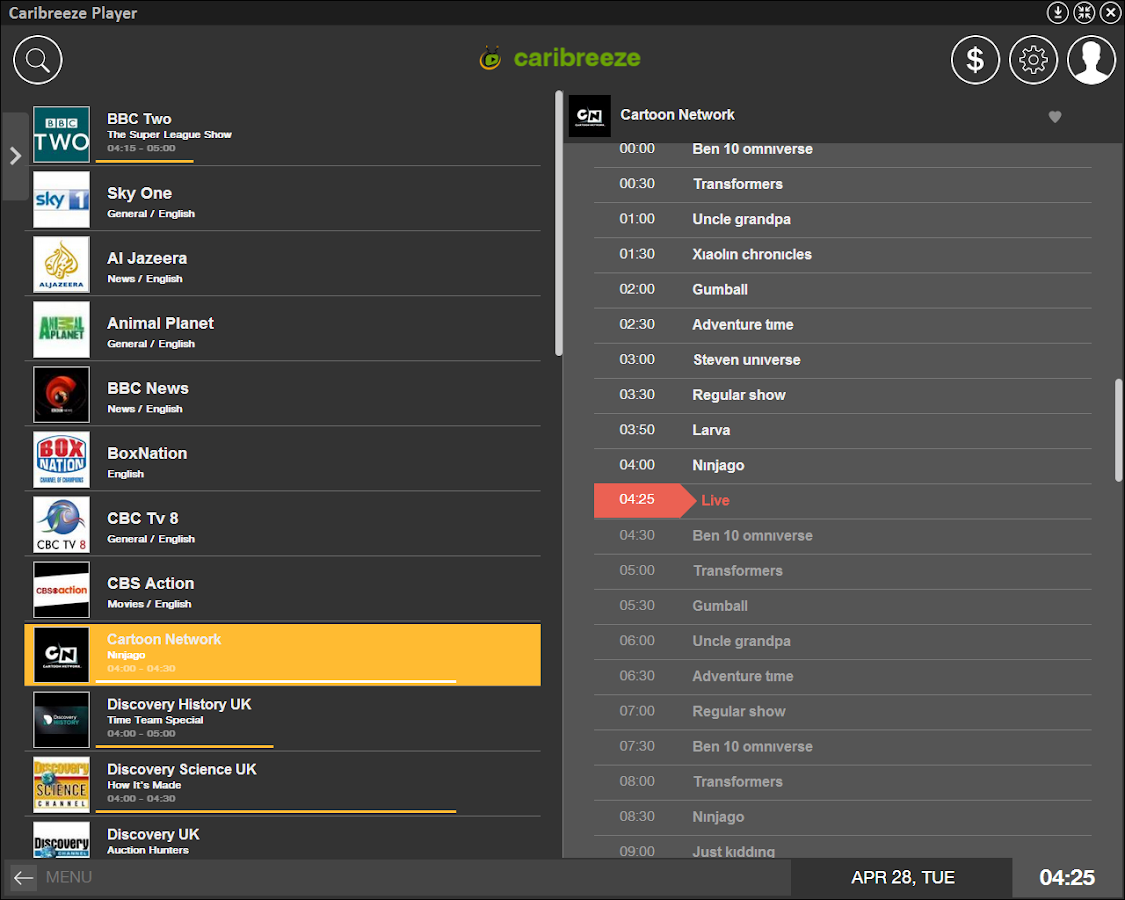Click the download icon in title bar
The width and height of the screenshot is (1125, 900).
point(1057,12)
